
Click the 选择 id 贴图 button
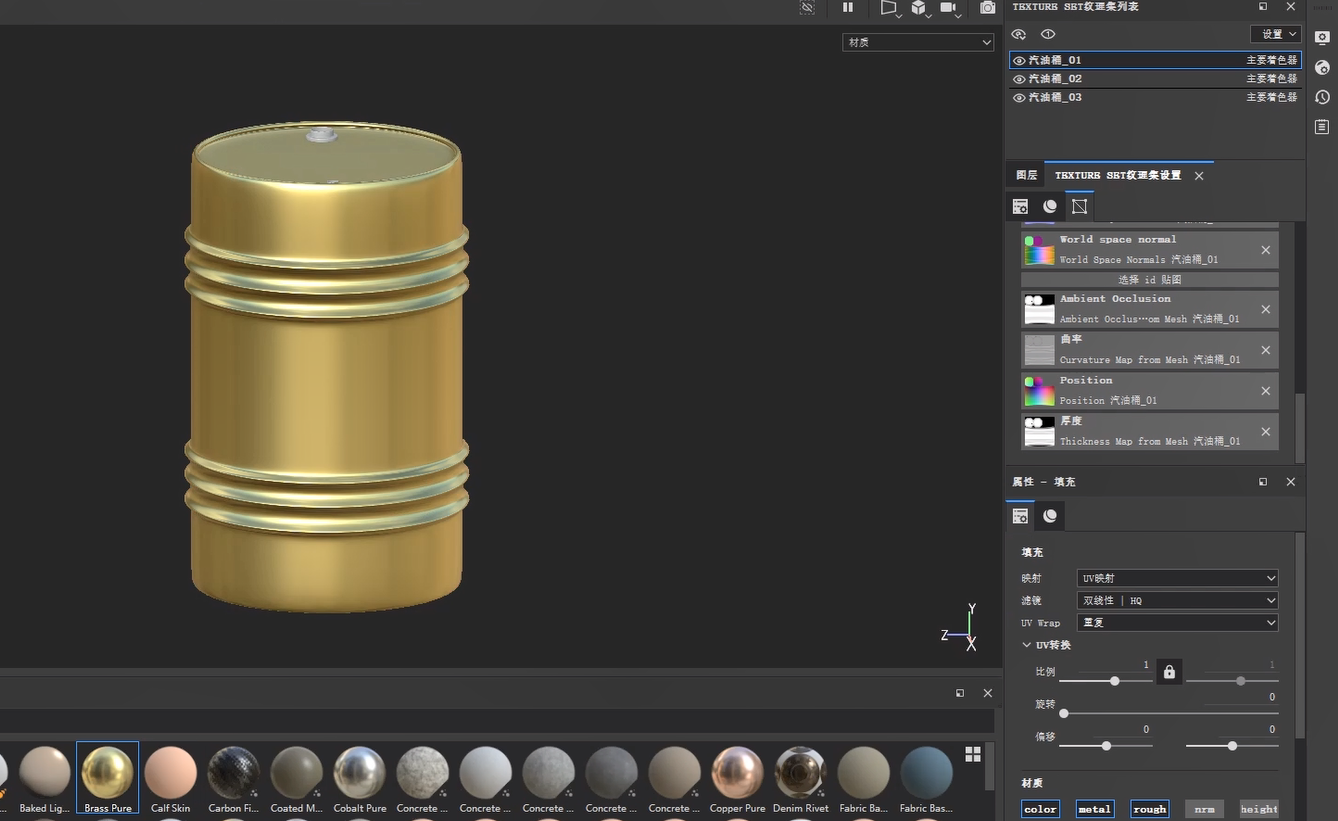pyautogui.click(x=1149, y=280)
